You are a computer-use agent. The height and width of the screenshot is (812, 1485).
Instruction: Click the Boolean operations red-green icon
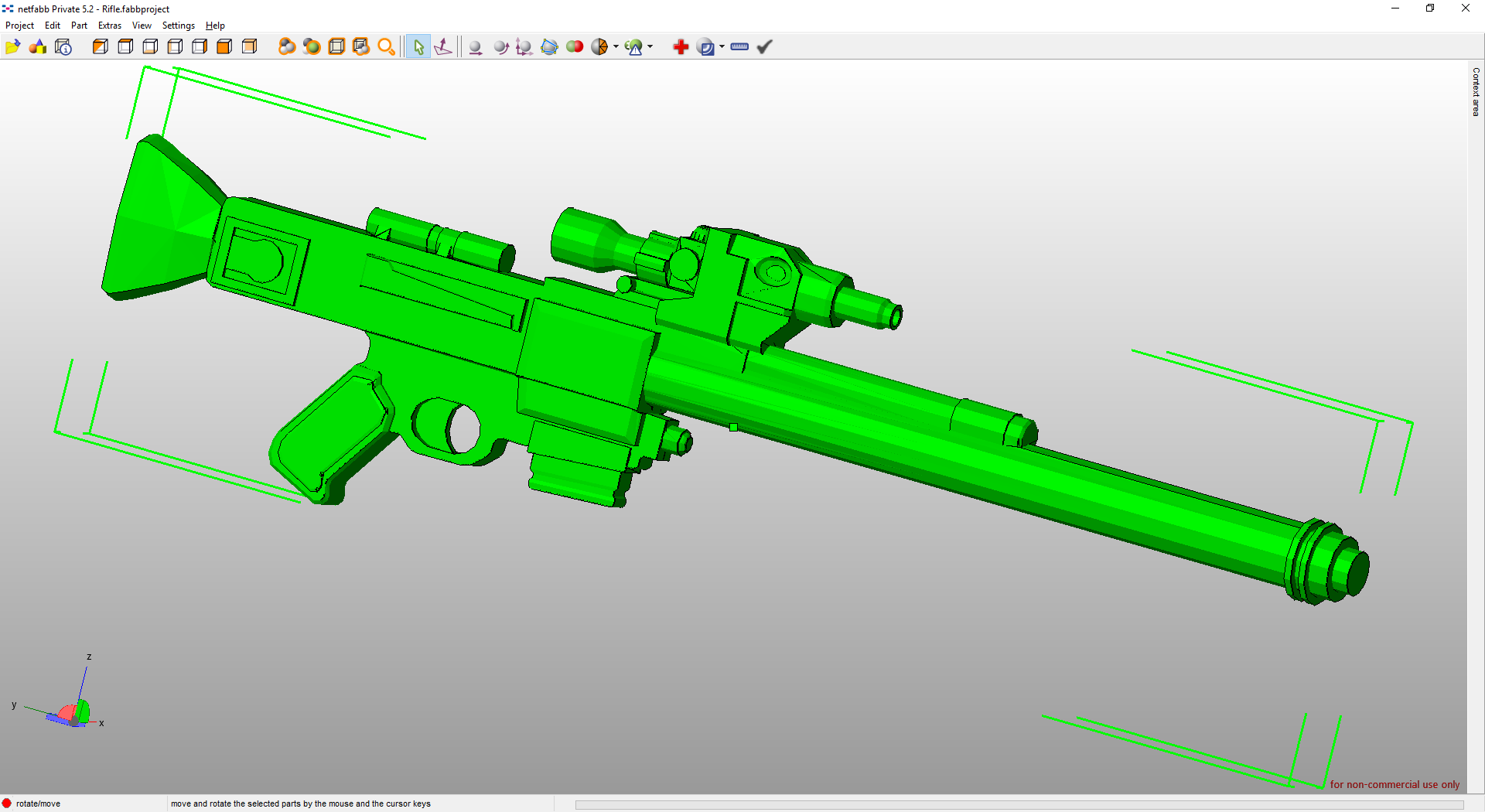coord(575,47)
